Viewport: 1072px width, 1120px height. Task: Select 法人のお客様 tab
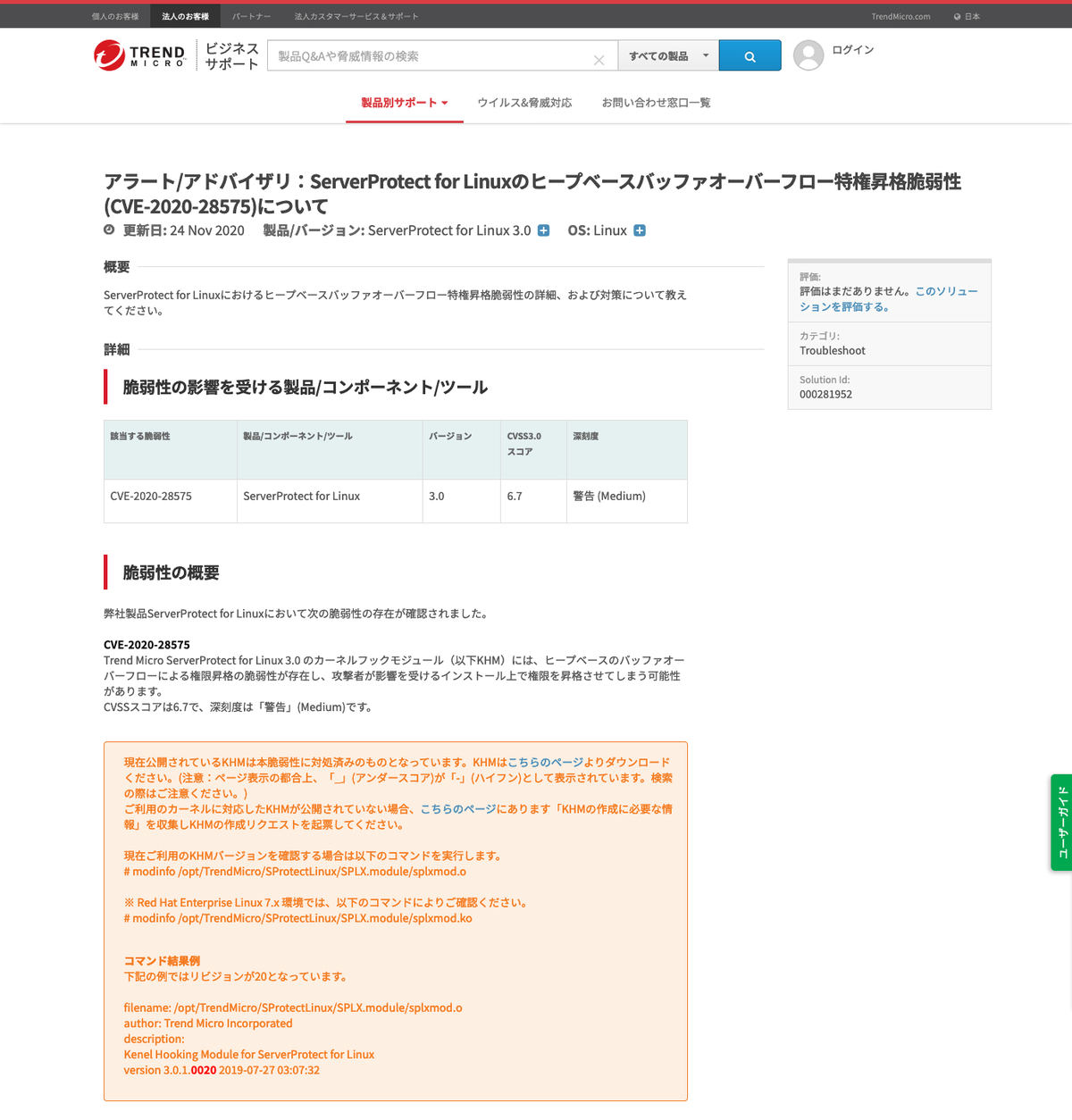pos(185,16)
